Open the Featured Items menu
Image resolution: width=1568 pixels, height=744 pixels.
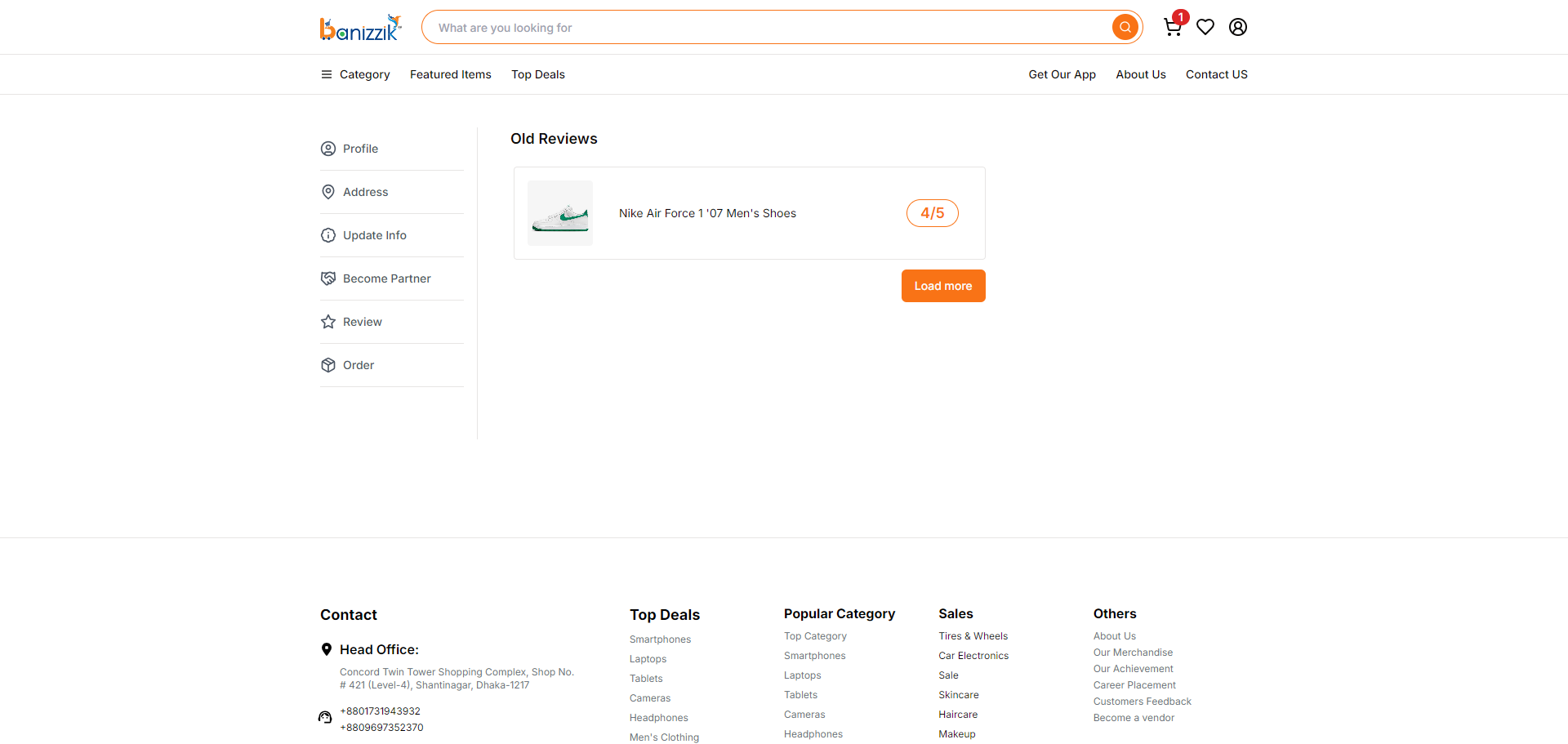451,74
